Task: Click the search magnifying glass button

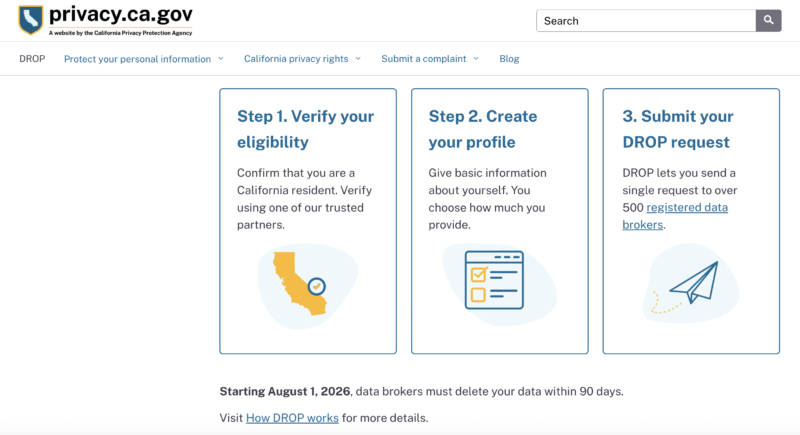Action: click(768, 20)
